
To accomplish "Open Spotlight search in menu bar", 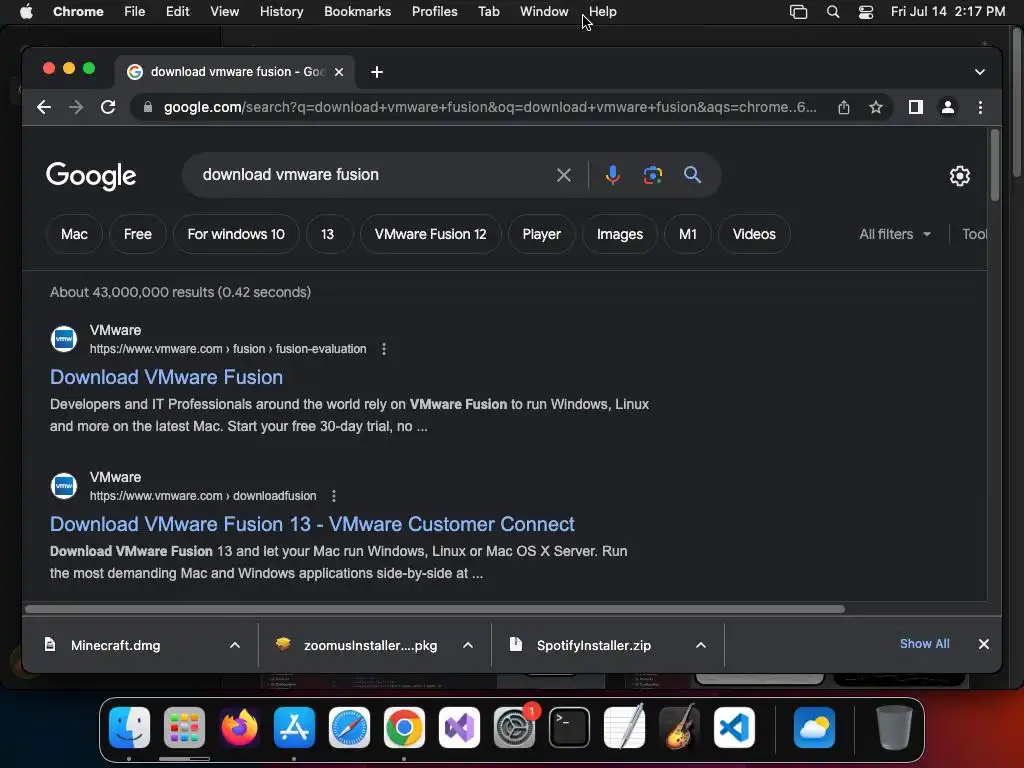I will pos(833,12).
